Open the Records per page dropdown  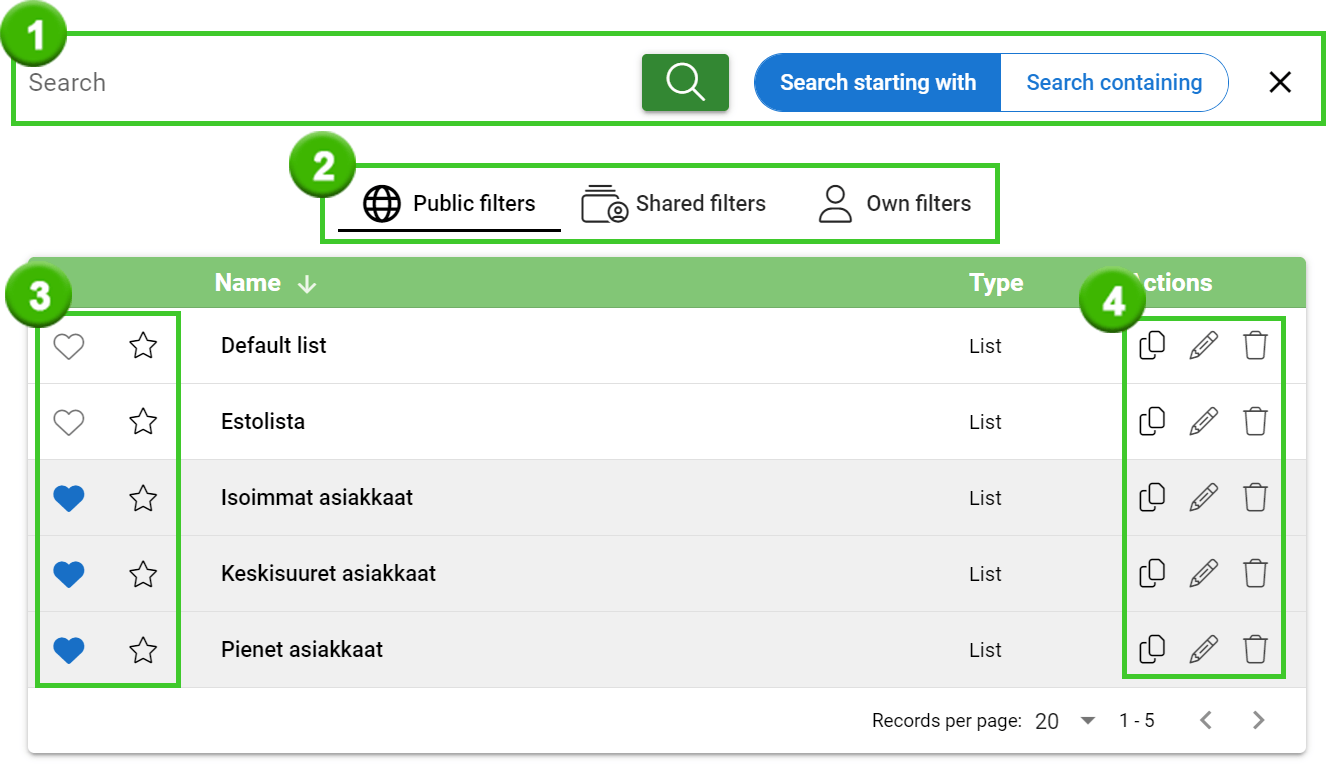click(1087, 720)
